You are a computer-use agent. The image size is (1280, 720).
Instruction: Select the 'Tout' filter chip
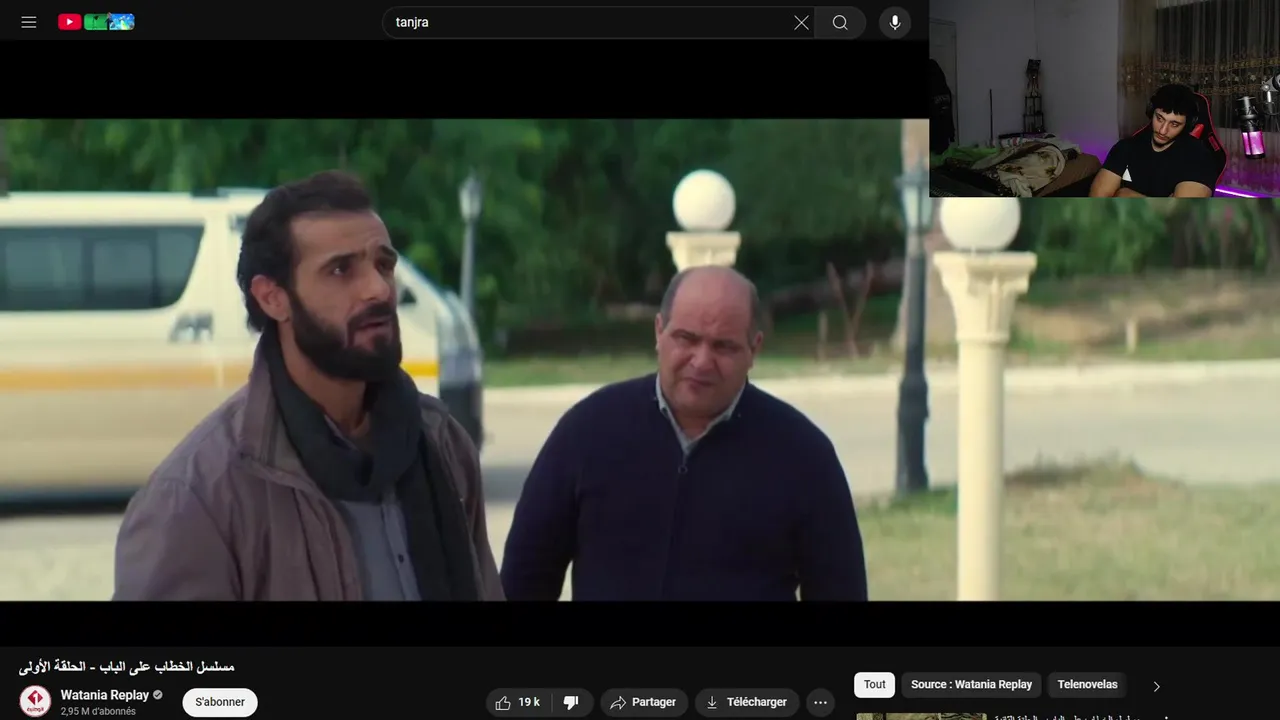click(x=875, y=685)
